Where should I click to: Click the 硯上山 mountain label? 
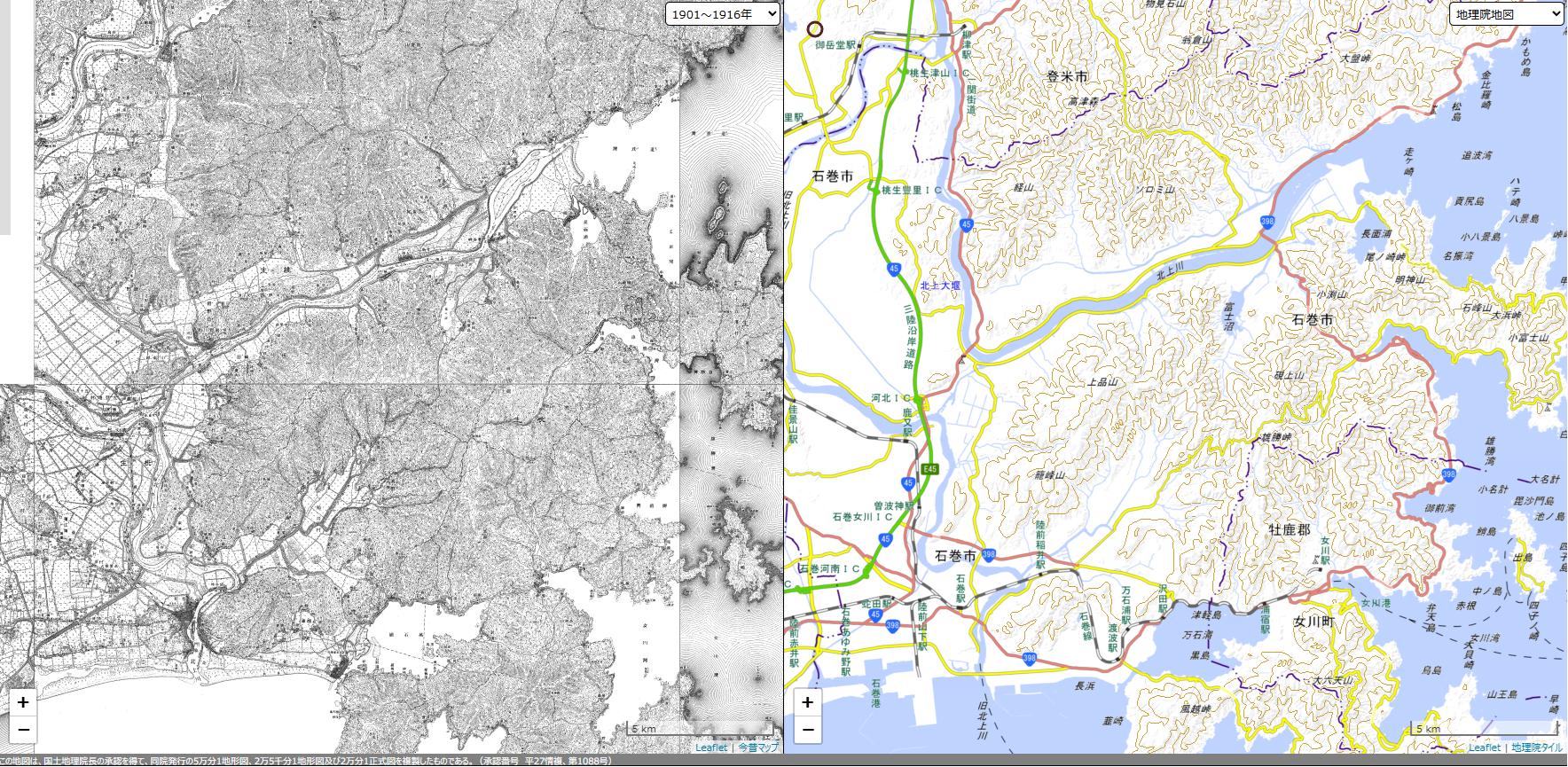coord(1290,375)
